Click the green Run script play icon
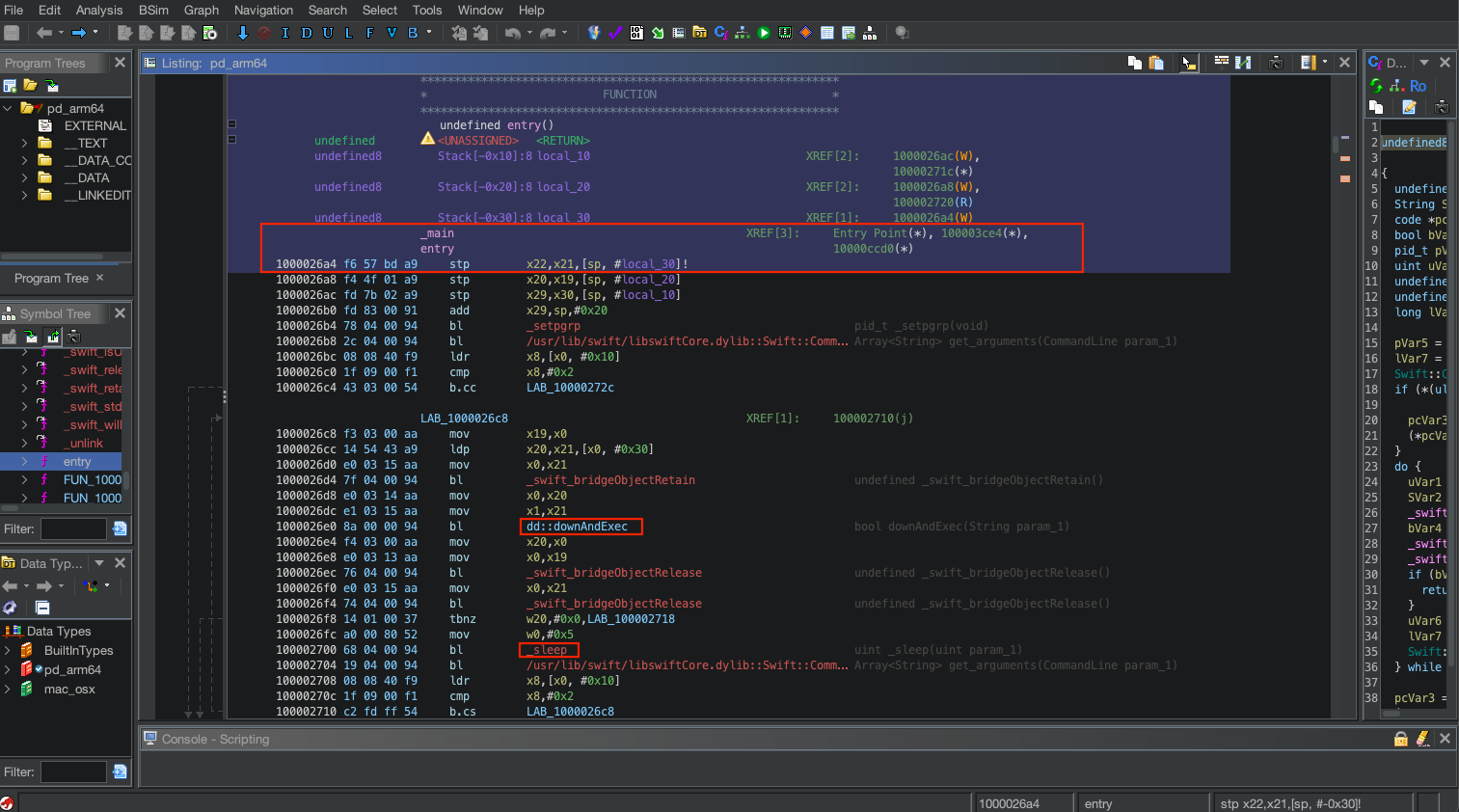 (764, 33)
